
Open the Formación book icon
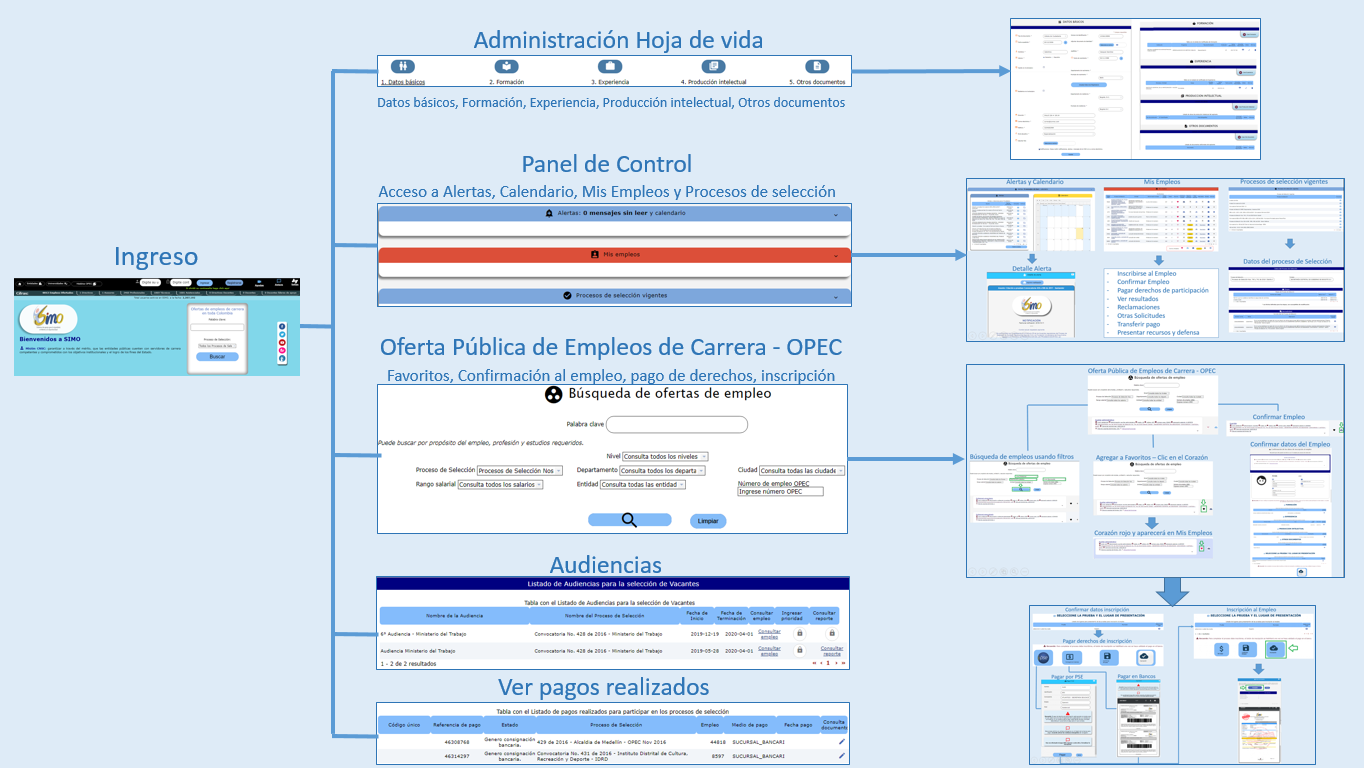point(508,67)
